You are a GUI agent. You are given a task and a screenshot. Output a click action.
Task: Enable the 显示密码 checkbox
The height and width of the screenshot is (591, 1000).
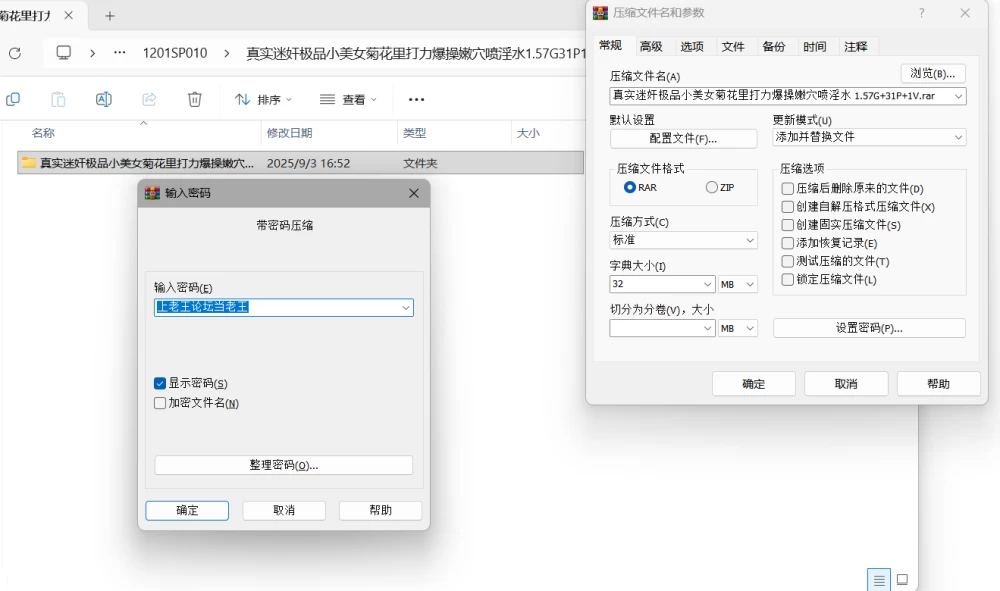click(x=160, y=383)
